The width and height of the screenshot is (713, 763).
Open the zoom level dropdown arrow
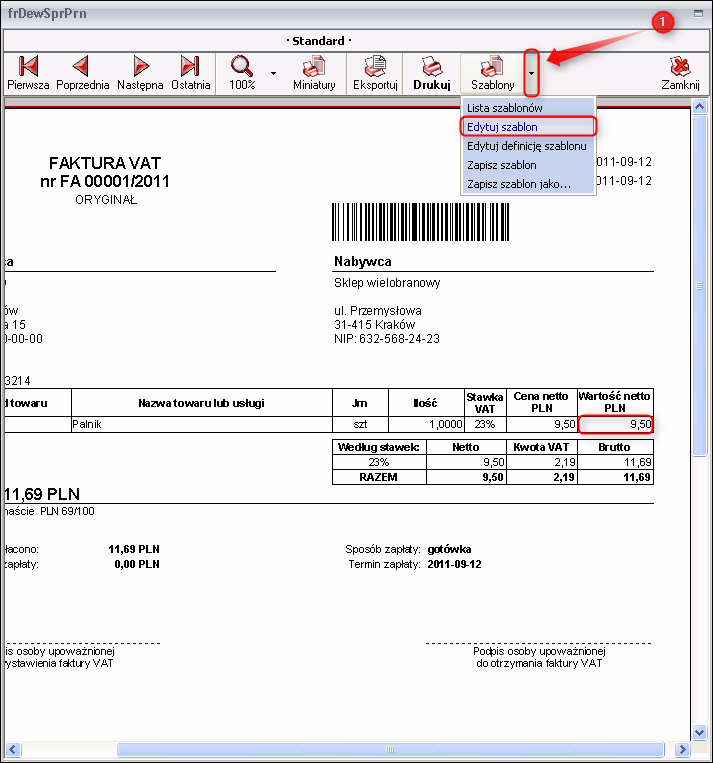[274, 73]
